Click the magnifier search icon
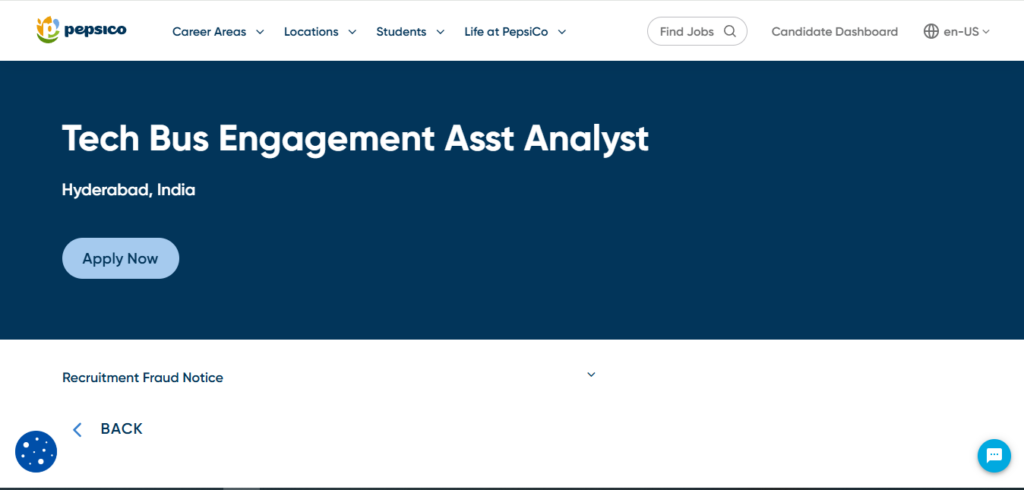Screen dimensions: 1024x490 click(729, 31)
